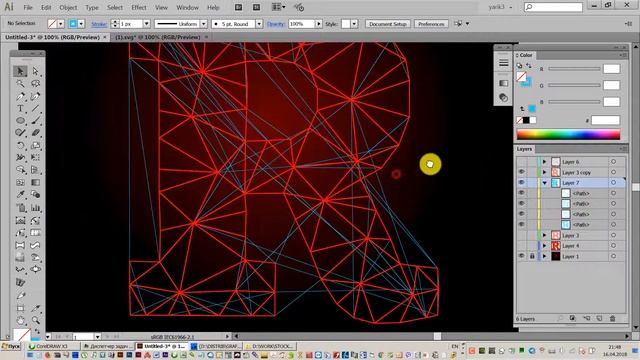Show Layer 3 via visibility box
Image resolution: width=640 pixels, height=360 pixels.
tap(522, 236)
